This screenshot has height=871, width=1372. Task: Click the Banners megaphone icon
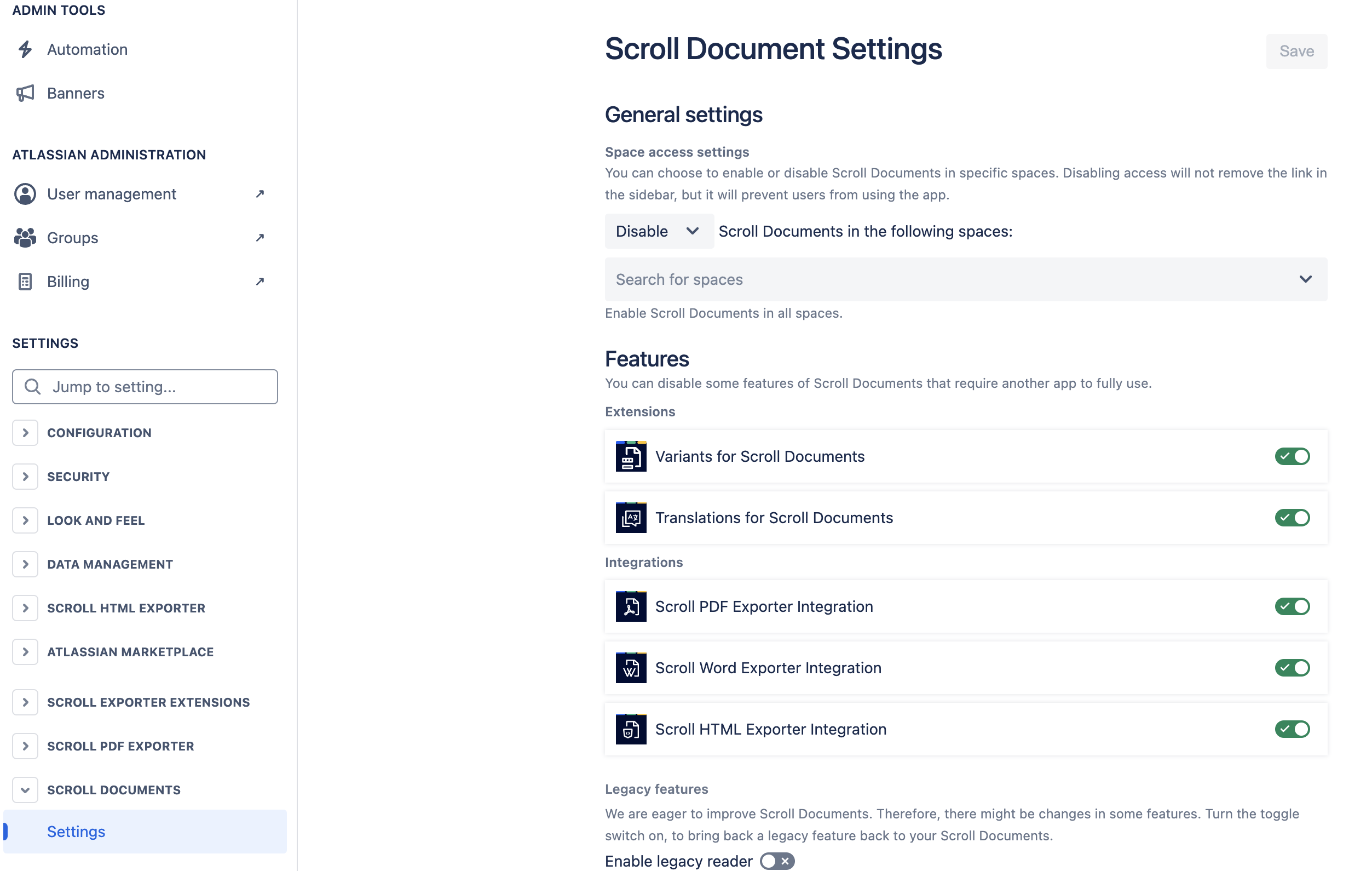(x=25, y=93)
